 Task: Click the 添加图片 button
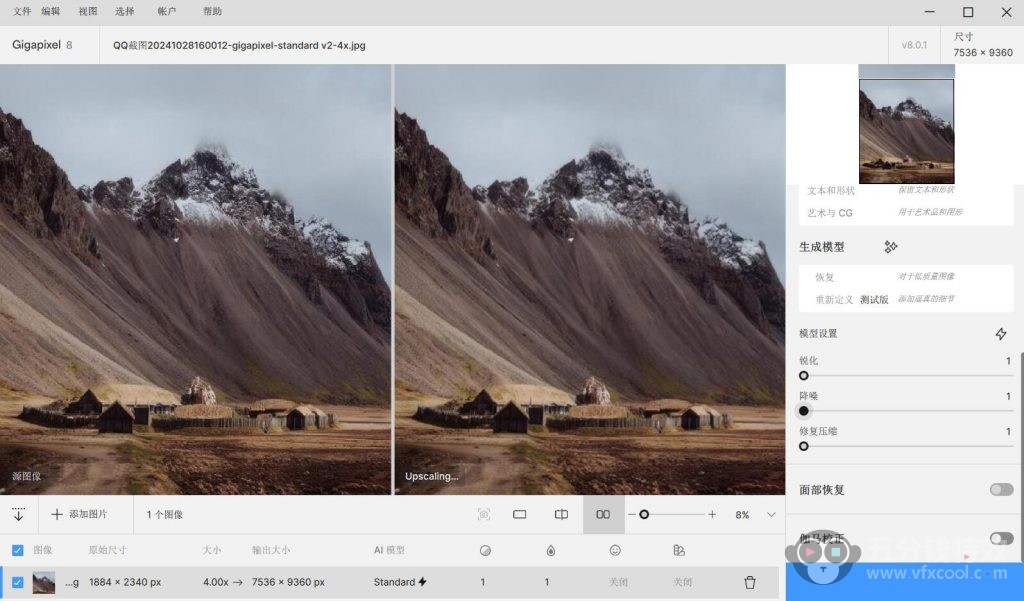click(x=79, y=514)
